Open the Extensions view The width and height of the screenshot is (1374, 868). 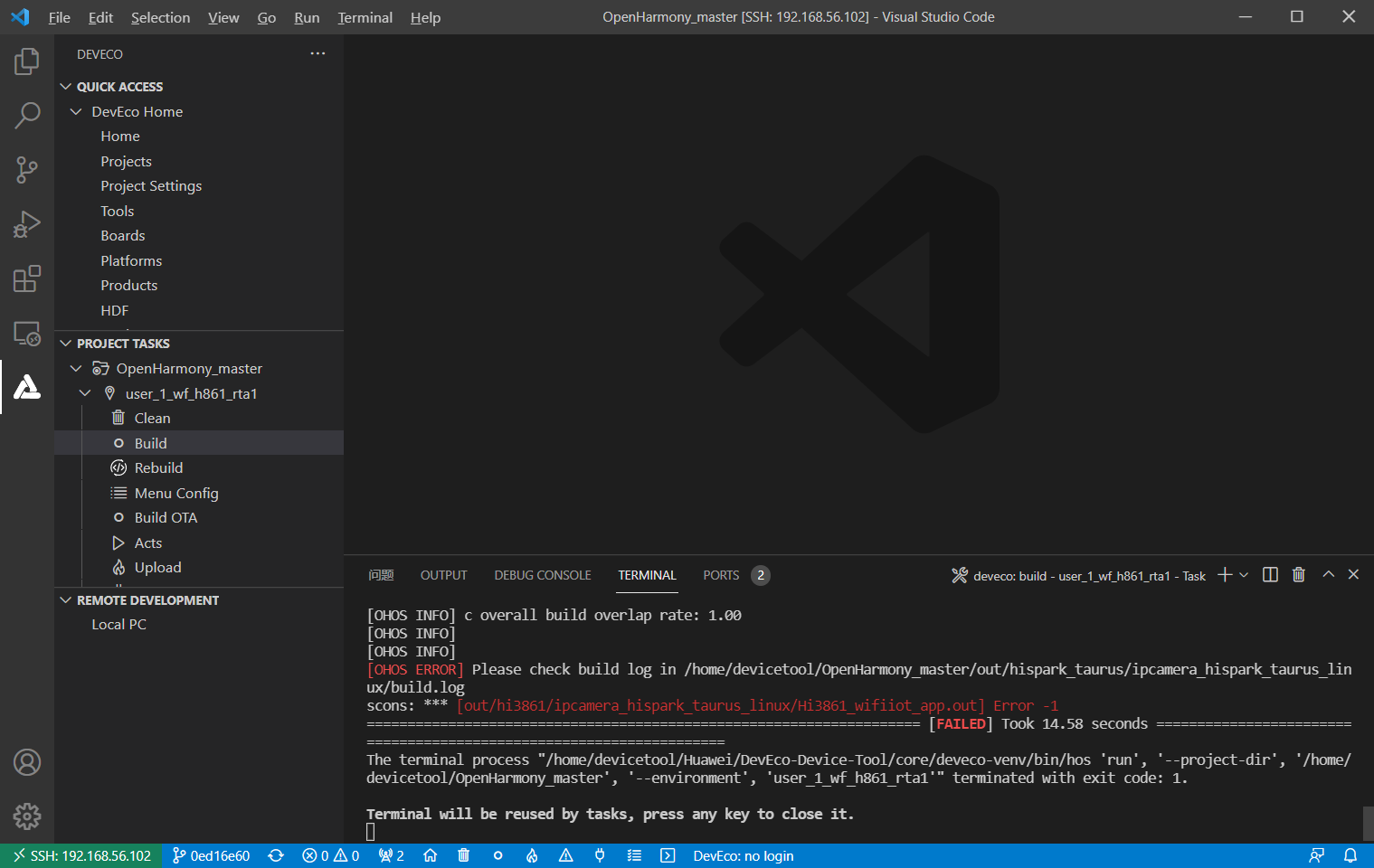[x=27, y=278]
